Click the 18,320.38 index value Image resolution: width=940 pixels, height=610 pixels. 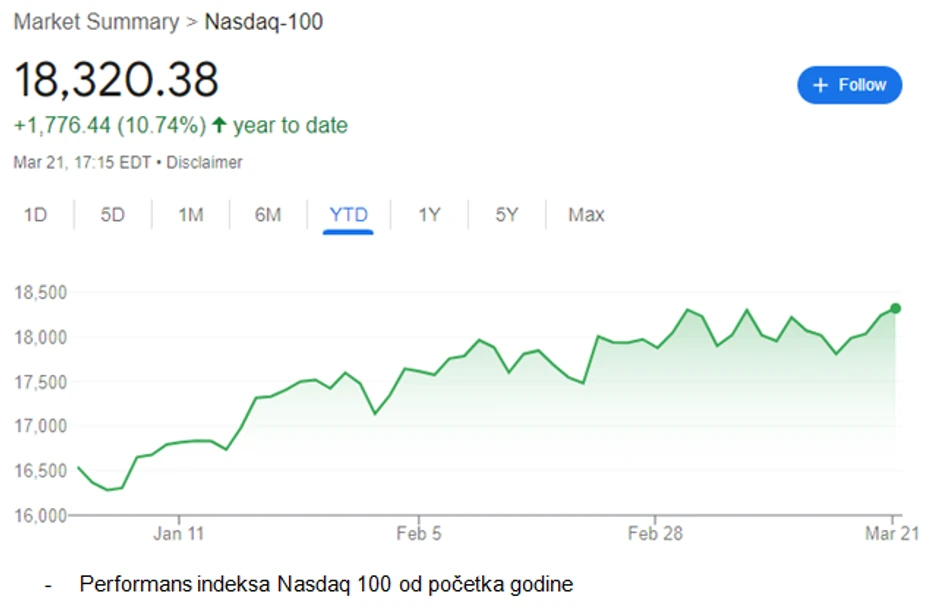(116, 79)
